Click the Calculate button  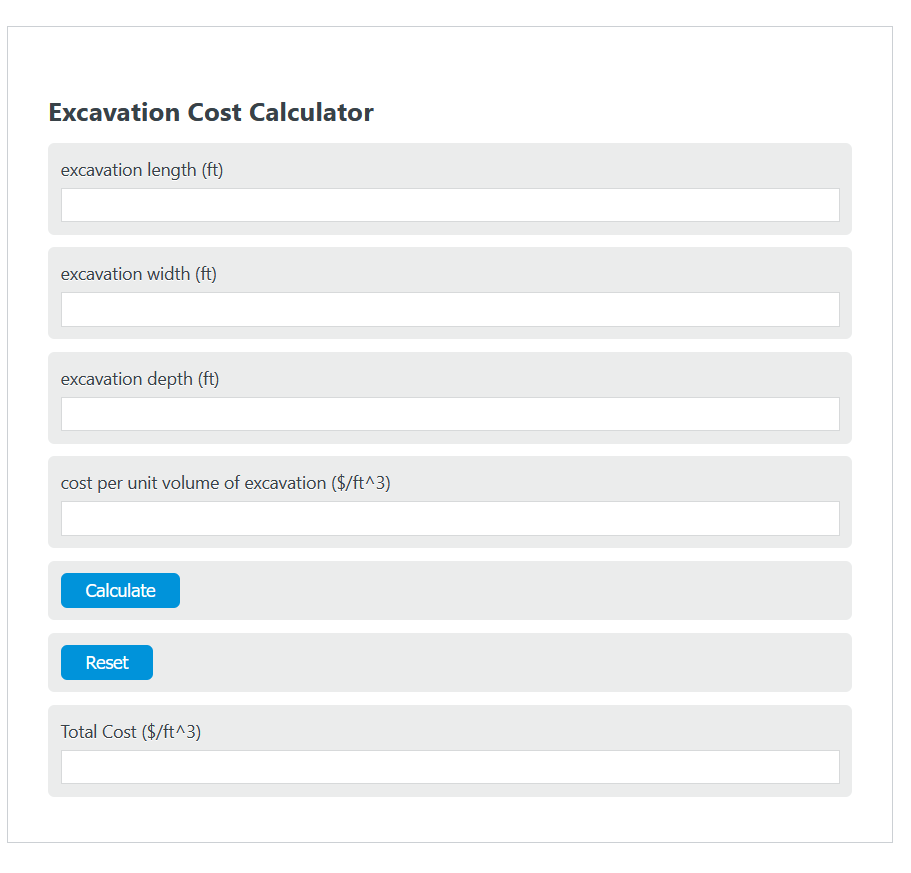(x=120, y=590)
